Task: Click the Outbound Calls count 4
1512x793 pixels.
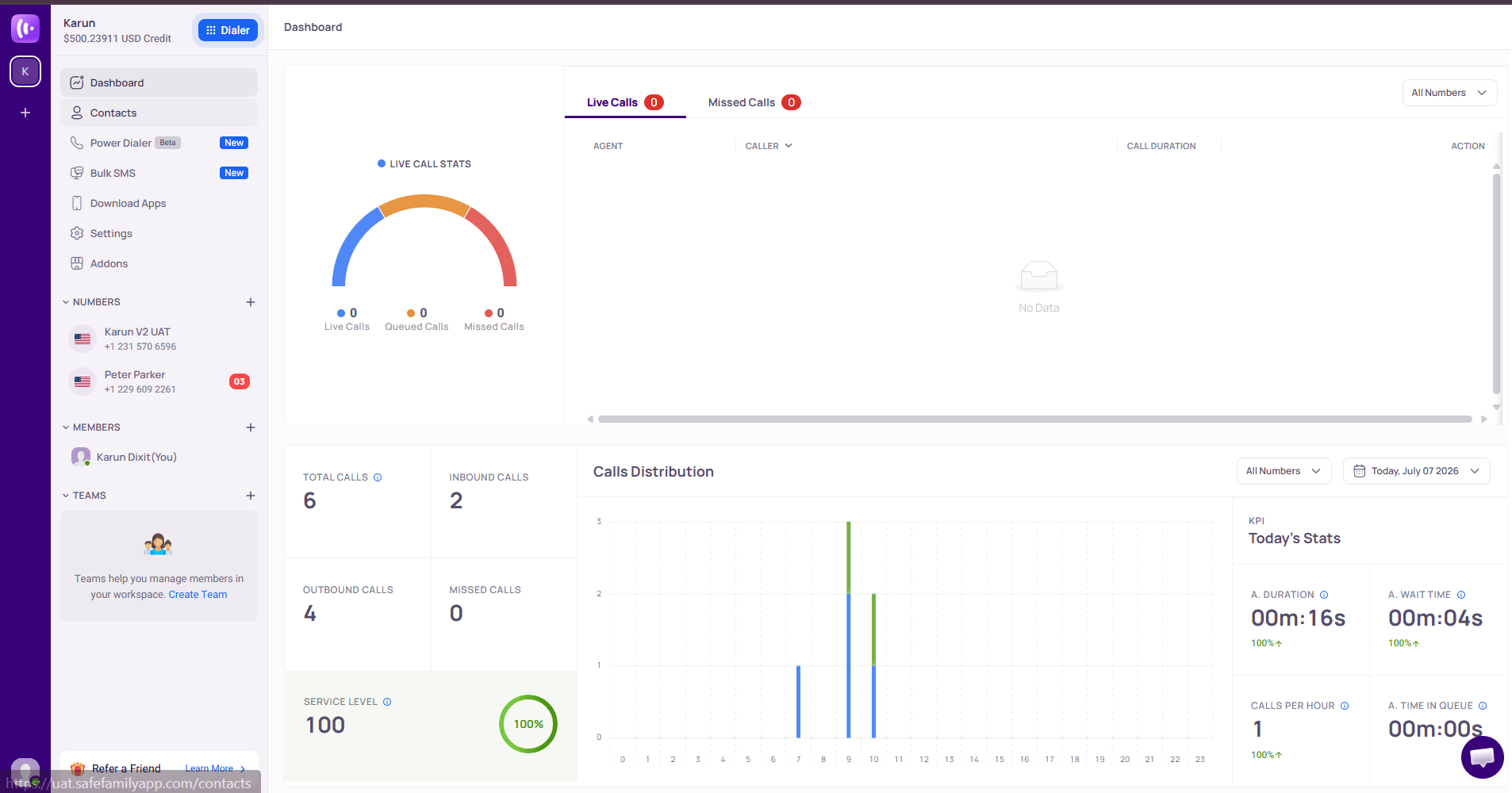Action: [x=310, y=613]
